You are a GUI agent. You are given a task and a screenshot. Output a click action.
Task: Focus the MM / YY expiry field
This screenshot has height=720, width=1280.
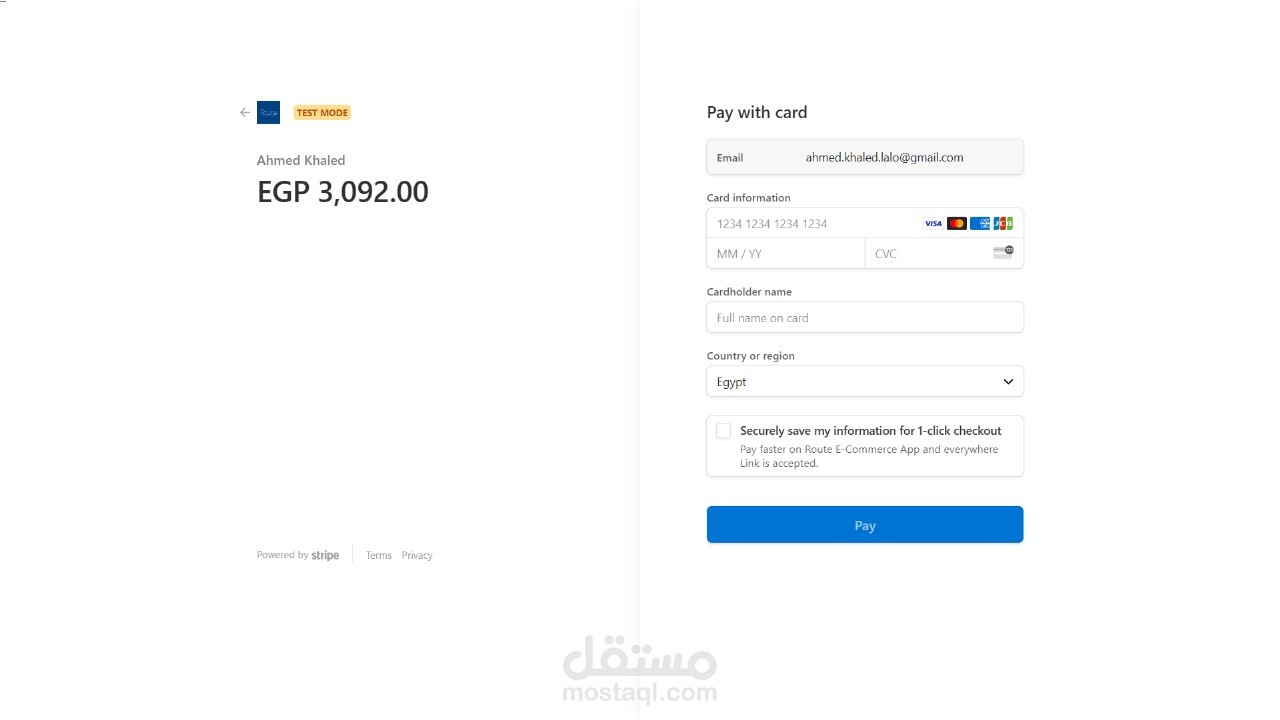click(x=786, y=254)
